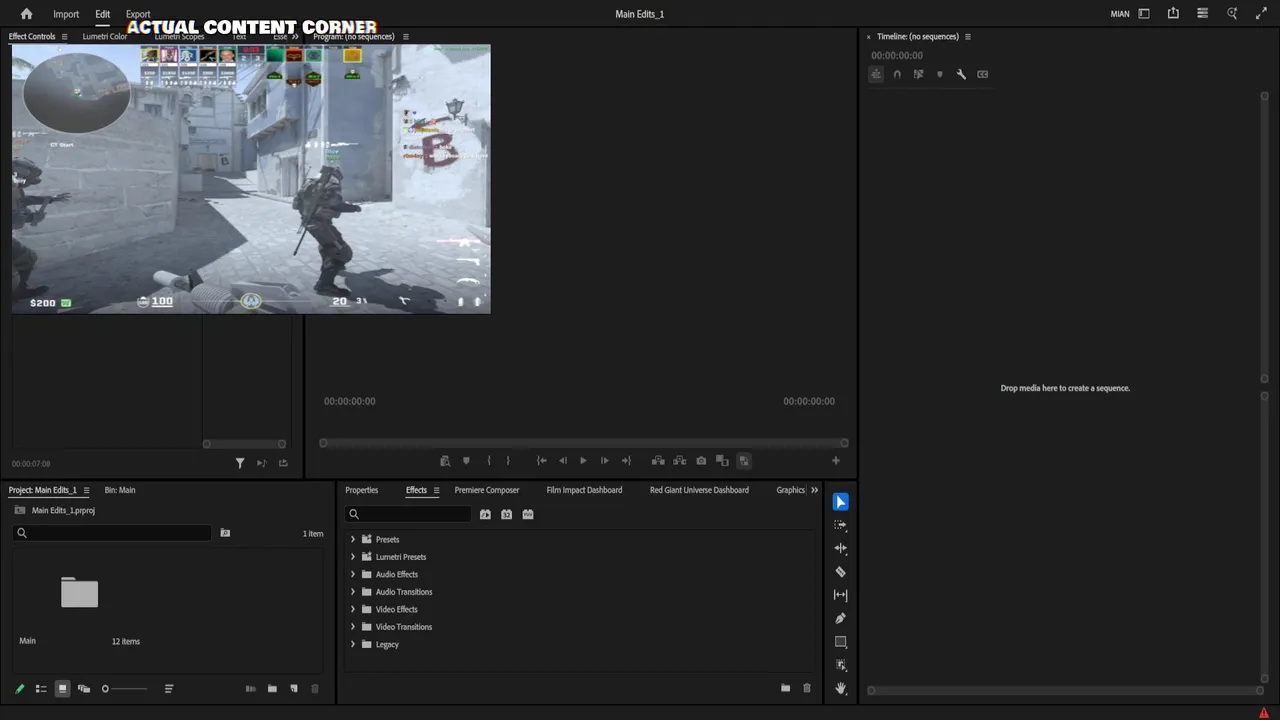Open the Effects panel hamburger menu
The width and height of the screenshot is (1280, 720).
click(x=436, y=490)
